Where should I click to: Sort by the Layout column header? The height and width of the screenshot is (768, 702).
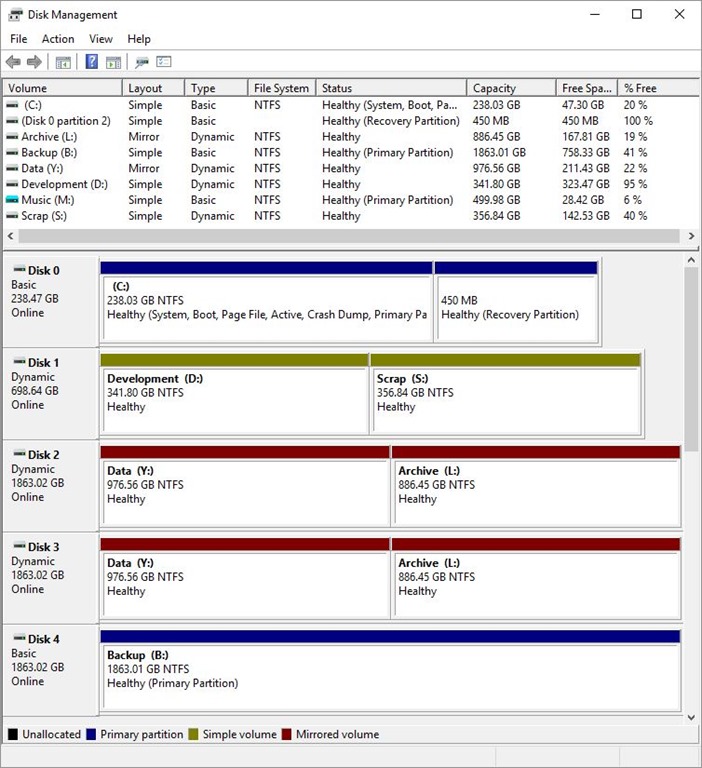click(153, 88)
